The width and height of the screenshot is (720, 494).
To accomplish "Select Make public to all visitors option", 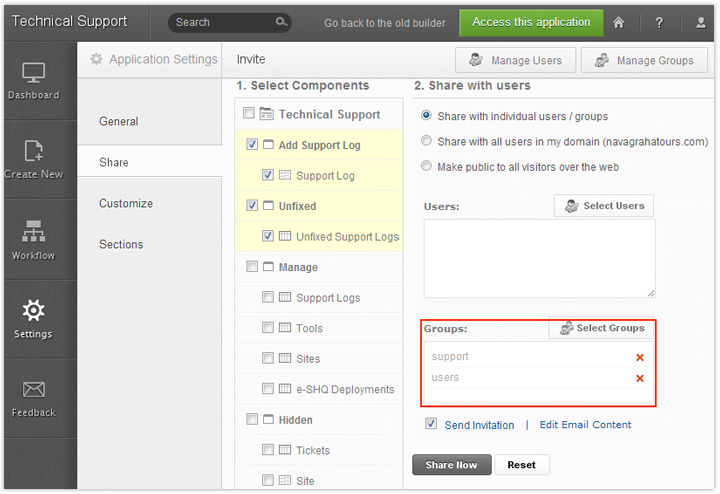I will [x=428, y=166].
